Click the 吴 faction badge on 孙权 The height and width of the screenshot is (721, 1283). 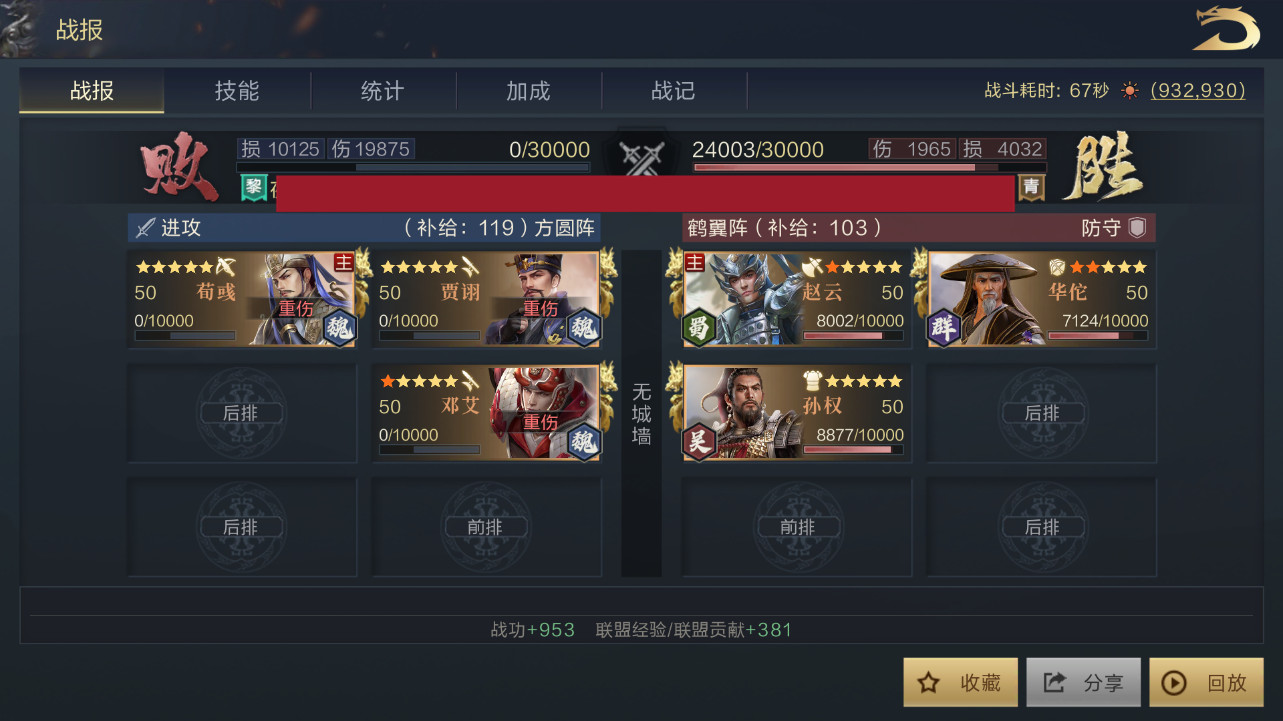coord(700,443)
